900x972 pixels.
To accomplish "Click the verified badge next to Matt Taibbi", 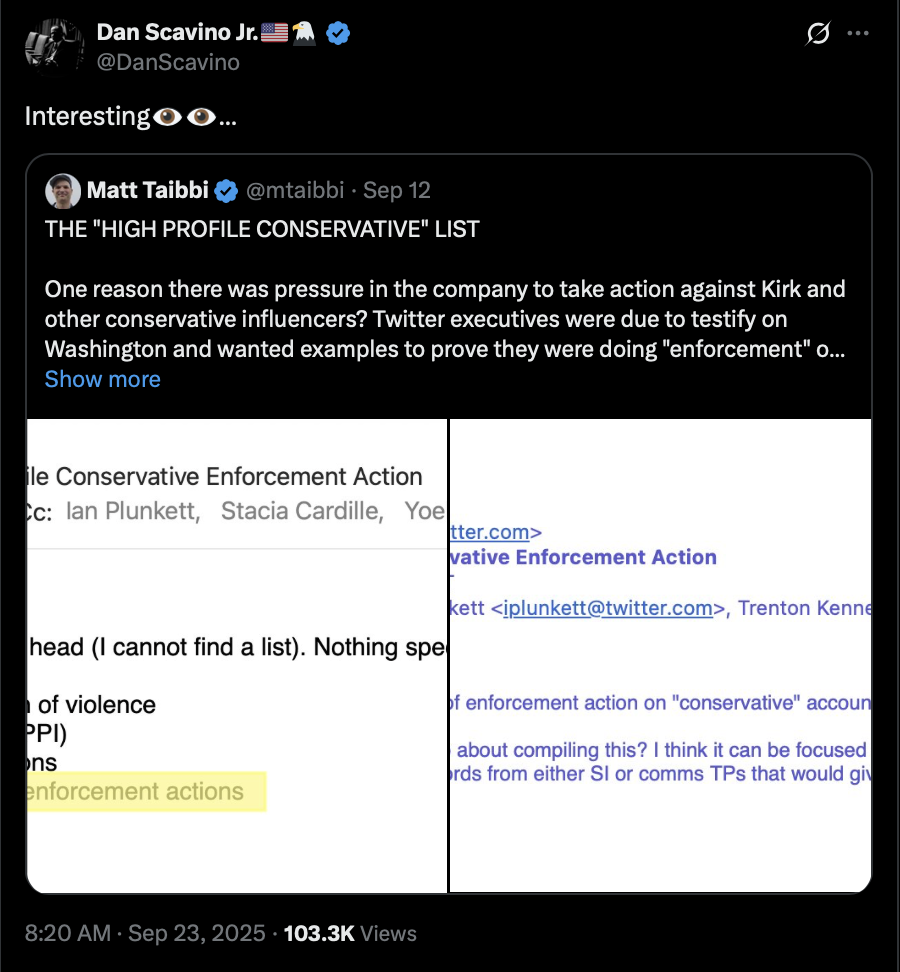I will 227,190.
